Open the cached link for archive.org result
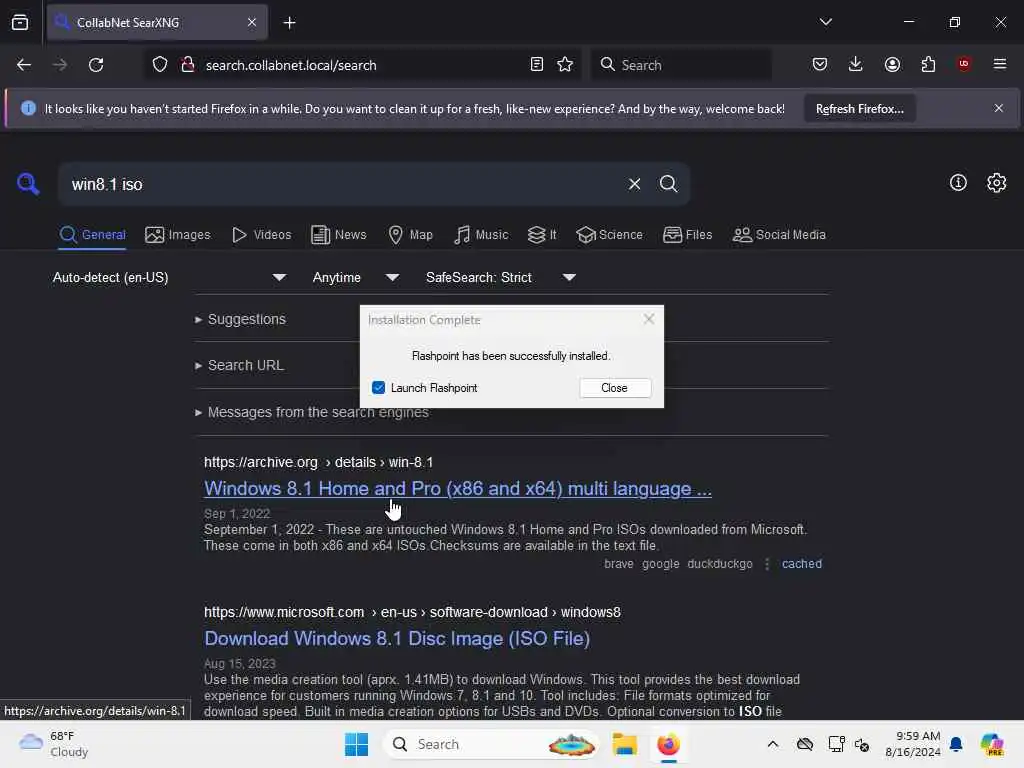This screenshot has width=1024, height=768. 802,564
